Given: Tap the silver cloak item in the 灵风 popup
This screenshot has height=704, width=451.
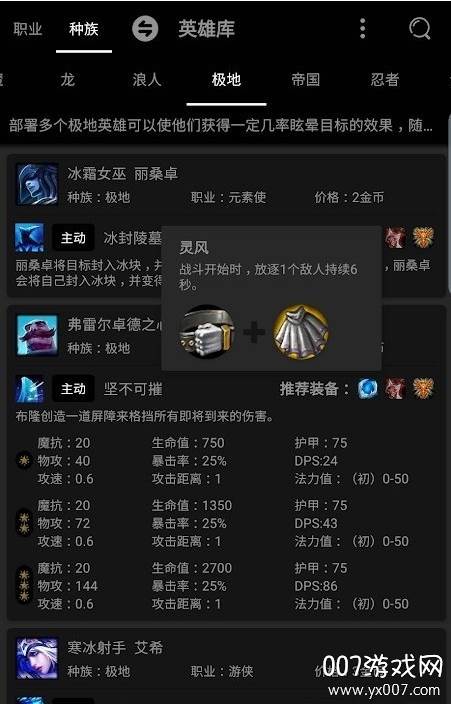Looking at the screenshot, I should tap(301, 332).
